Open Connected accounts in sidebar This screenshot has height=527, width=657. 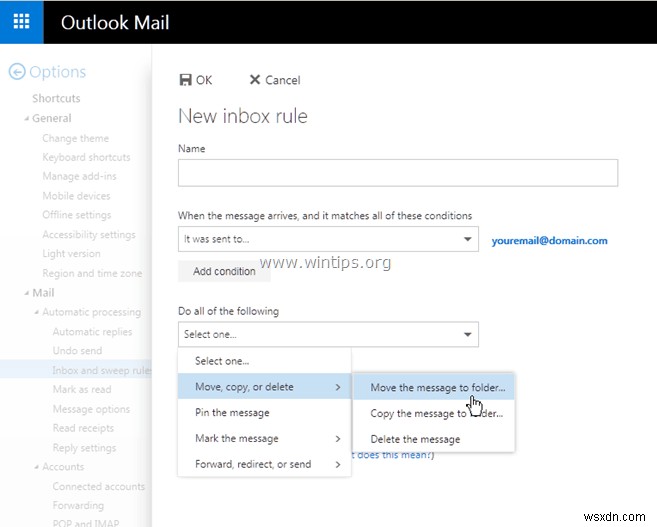tap(98, 486)
